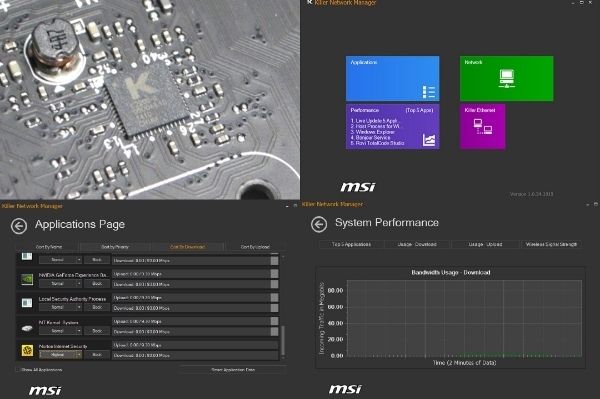Click the 'System Performance' heading

(x=387, y=223)
